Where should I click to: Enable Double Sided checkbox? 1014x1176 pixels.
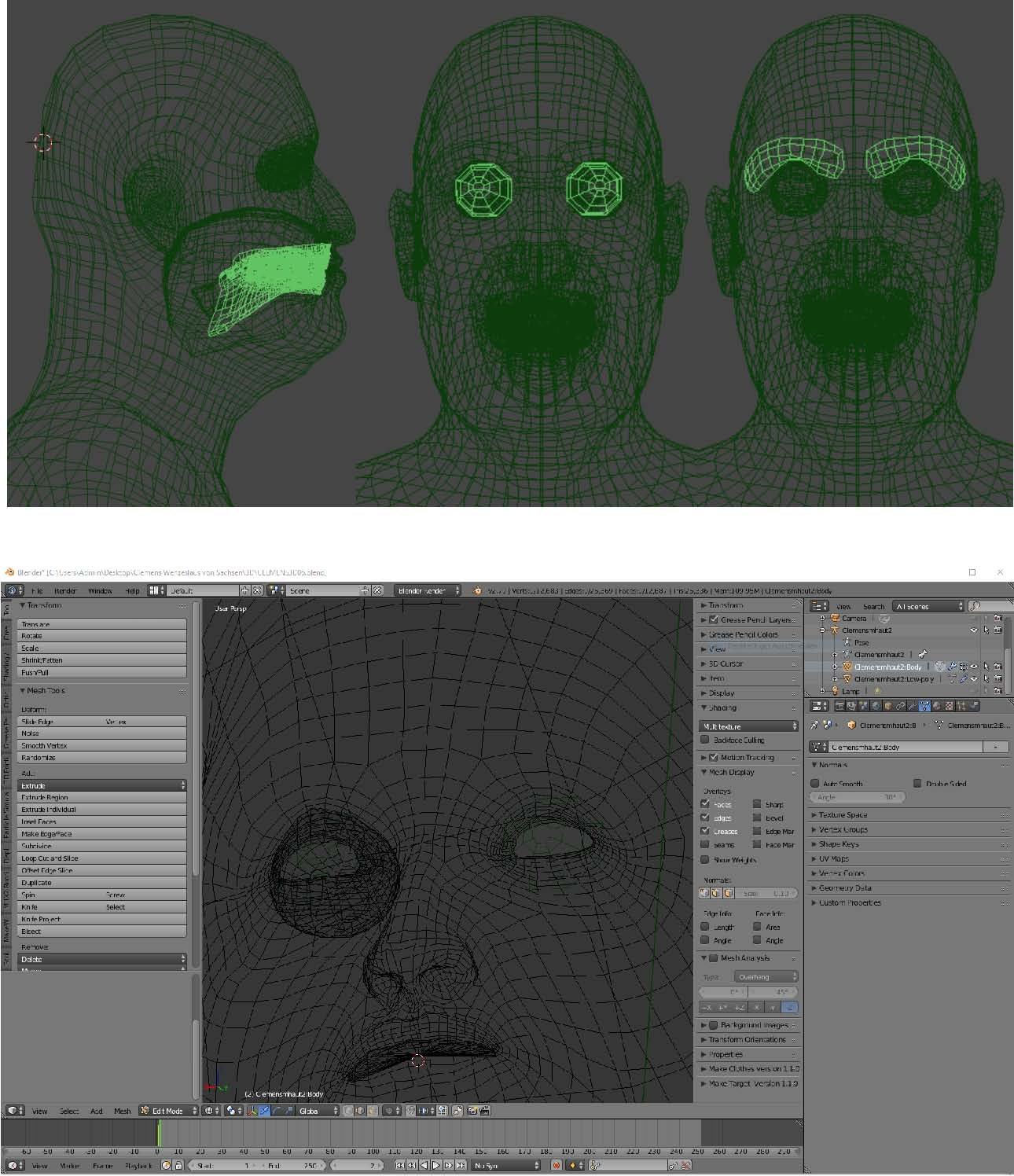click(x=917, y=783)
